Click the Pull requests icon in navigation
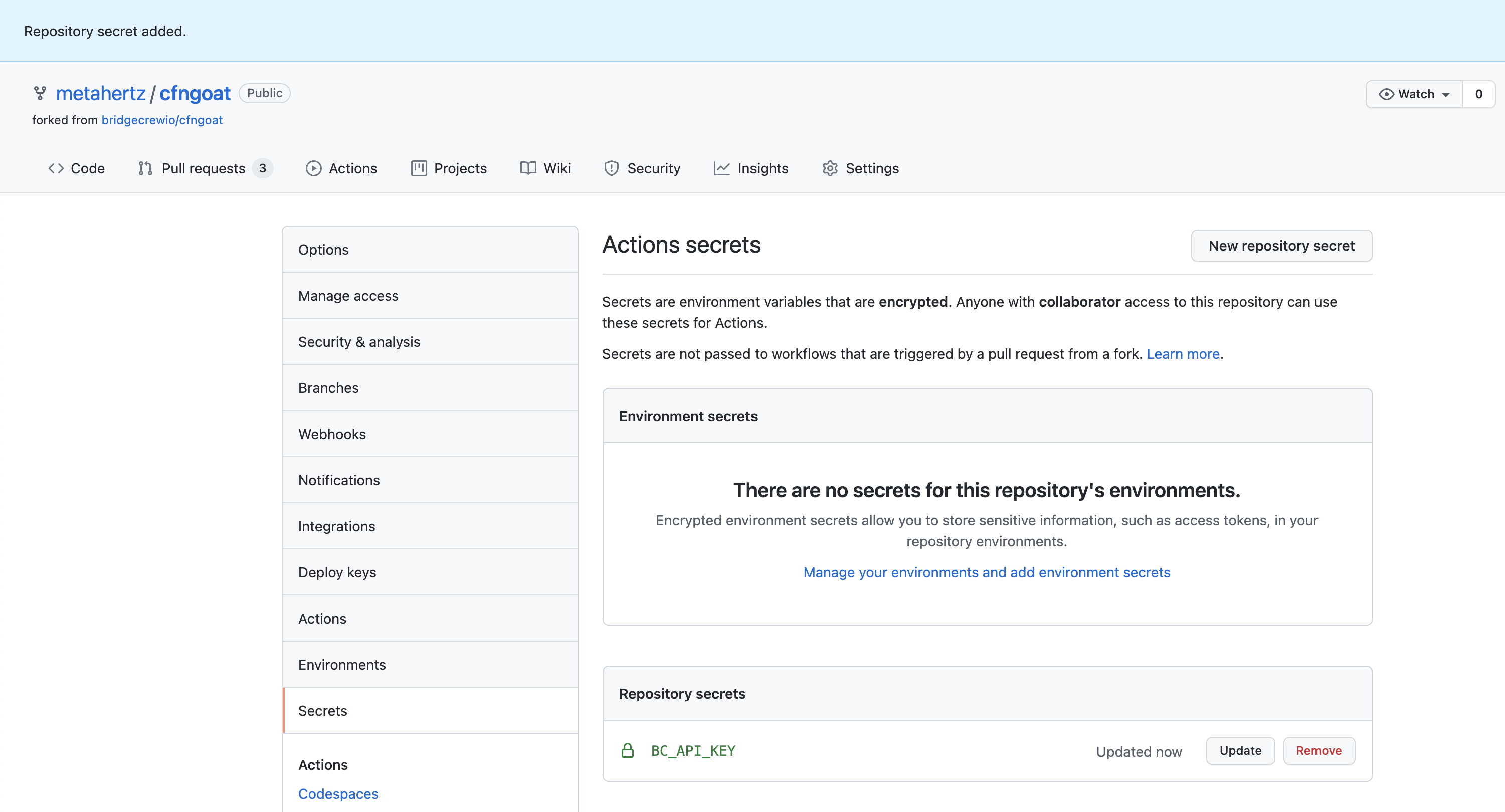The height and width of the screenshot is (812, 1505). click(145, 168)
